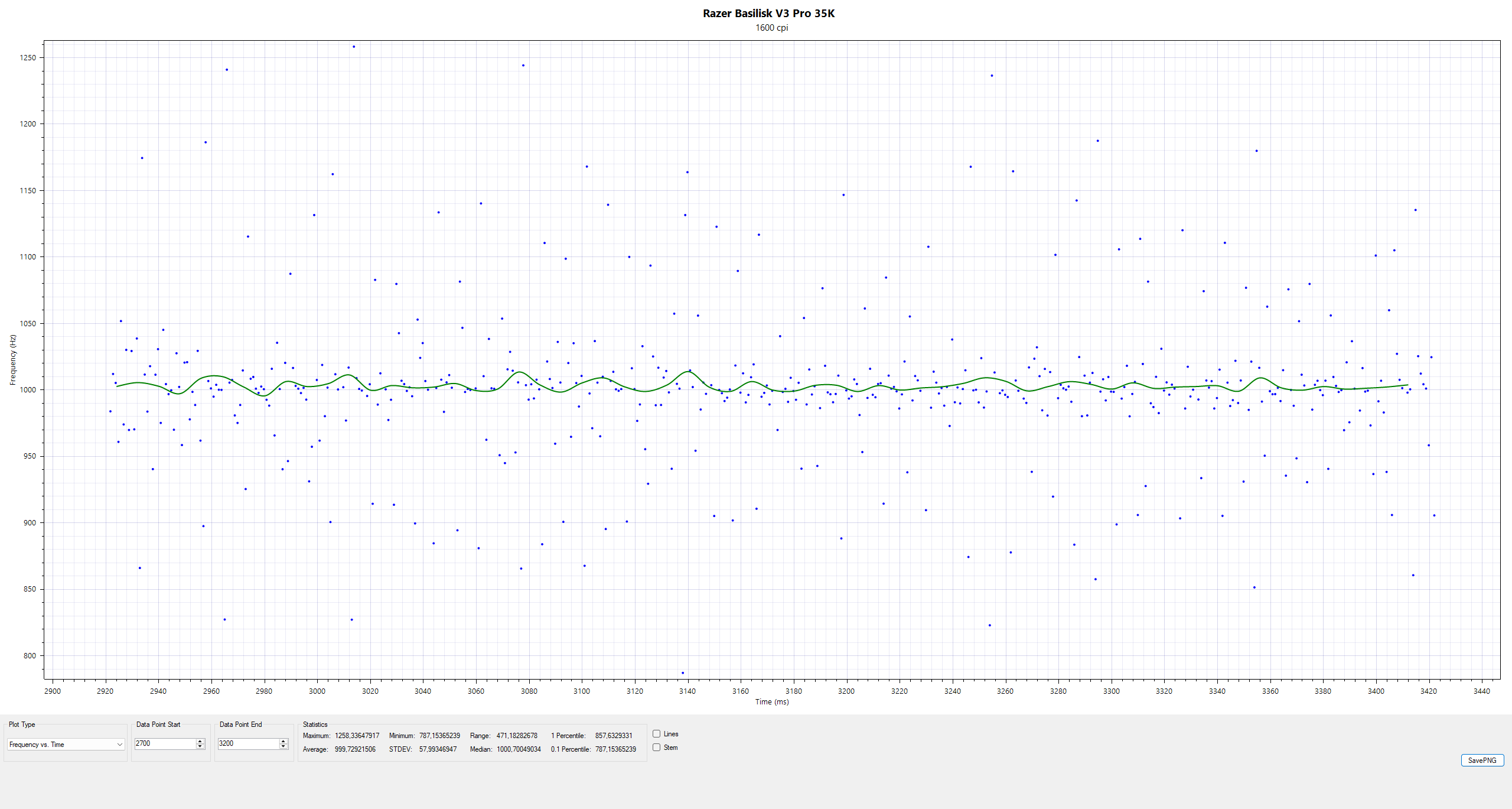The image size is (1512, 809).
Task: Click the Frequency (Hz) axis label
Action: [x=13, y=360]
